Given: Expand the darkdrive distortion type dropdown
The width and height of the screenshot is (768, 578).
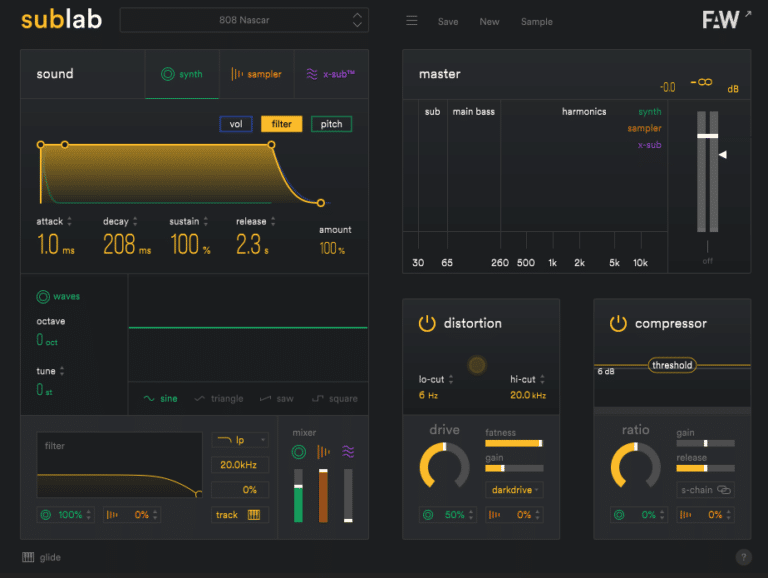Looking at the screenshot, I should [514, 490].
